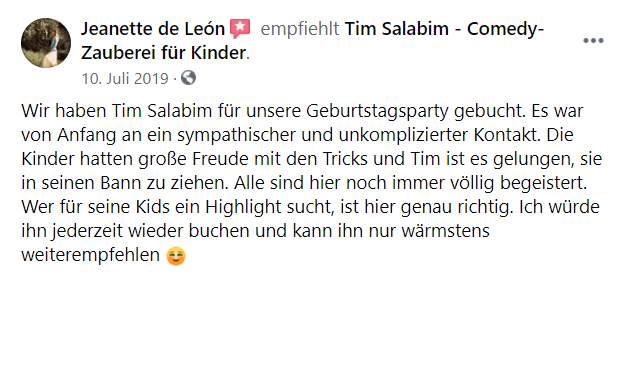The width and height of the screenshot is (631, 383).
Task: Click the word wärmstens in the review
Action: tap(445, 231)
